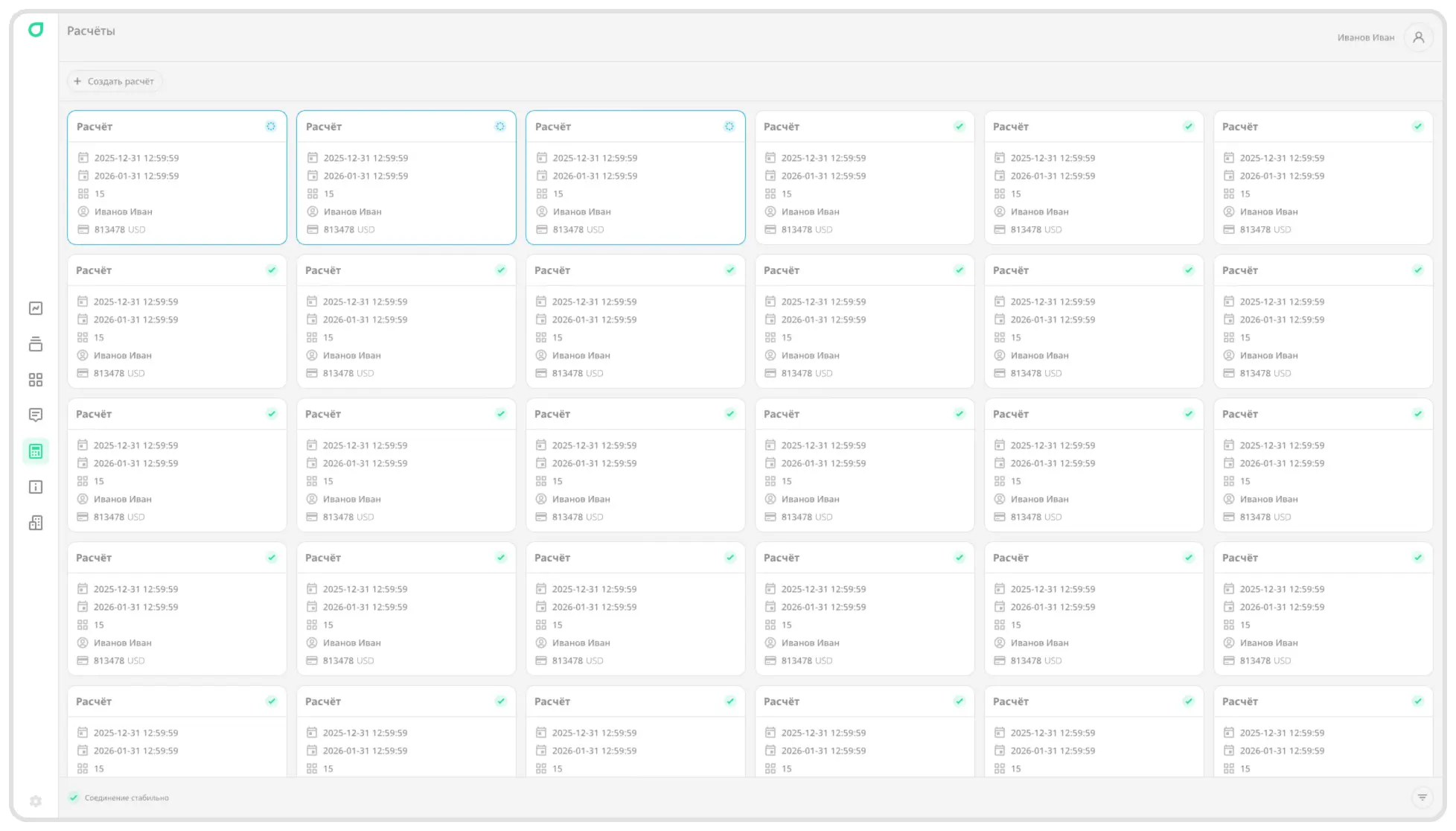Open the stacked layers sidebar icon
1456x831 pixels.
click(36, 344)
